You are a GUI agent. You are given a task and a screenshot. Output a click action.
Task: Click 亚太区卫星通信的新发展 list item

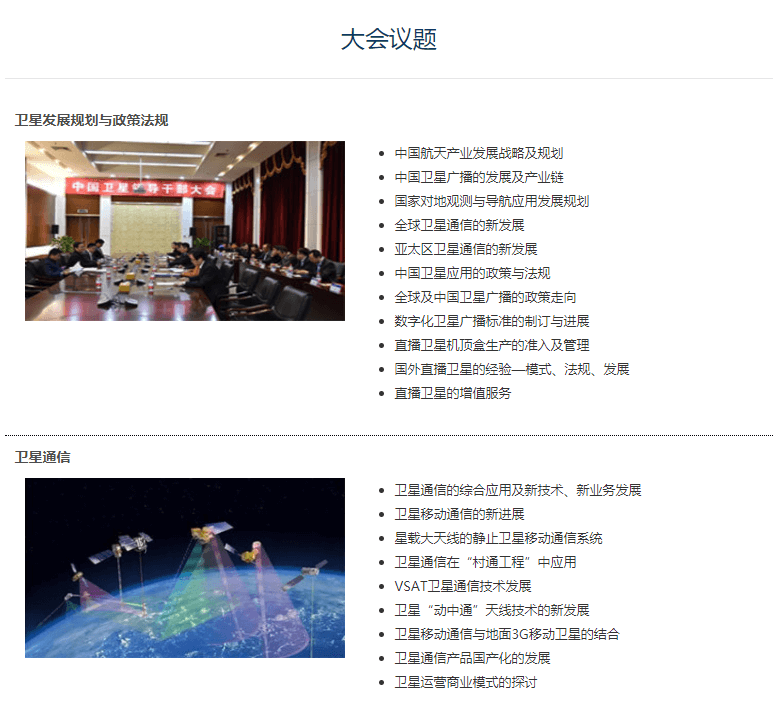click(466, 249)
